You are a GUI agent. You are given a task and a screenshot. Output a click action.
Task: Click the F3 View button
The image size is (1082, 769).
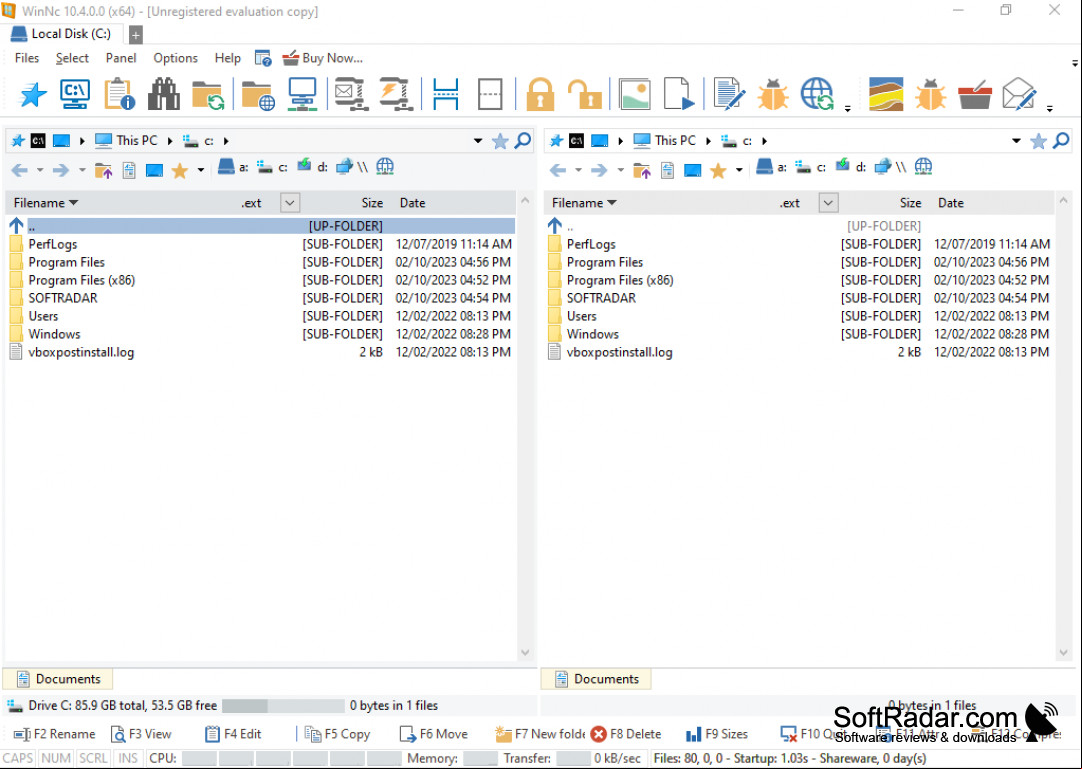[x=141, y=734]
